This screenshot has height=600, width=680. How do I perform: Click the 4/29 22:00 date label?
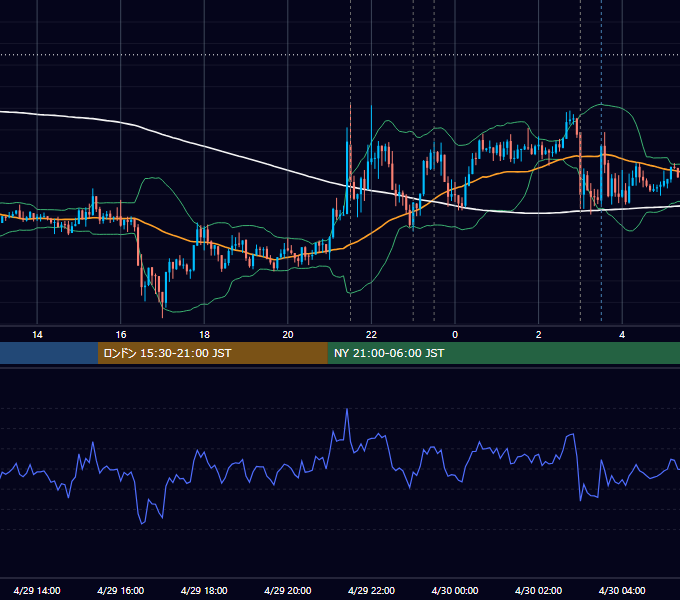371,590
